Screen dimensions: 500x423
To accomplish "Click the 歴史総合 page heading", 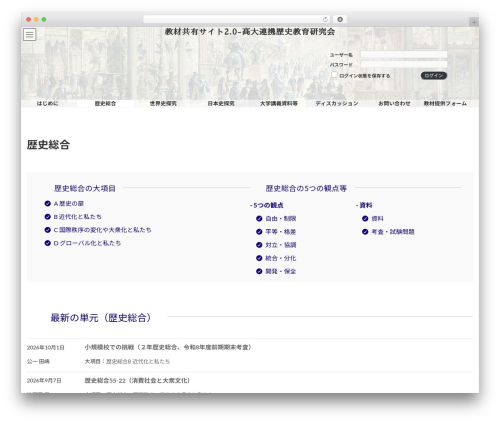I will point(48,145).
